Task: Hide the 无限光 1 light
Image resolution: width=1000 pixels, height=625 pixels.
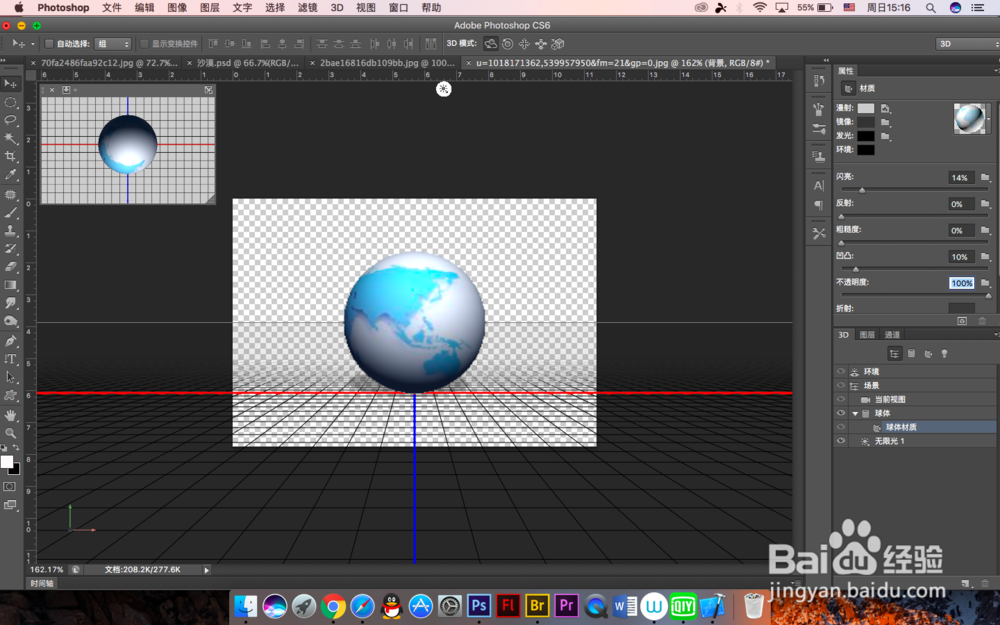Action: pos(841,441)
